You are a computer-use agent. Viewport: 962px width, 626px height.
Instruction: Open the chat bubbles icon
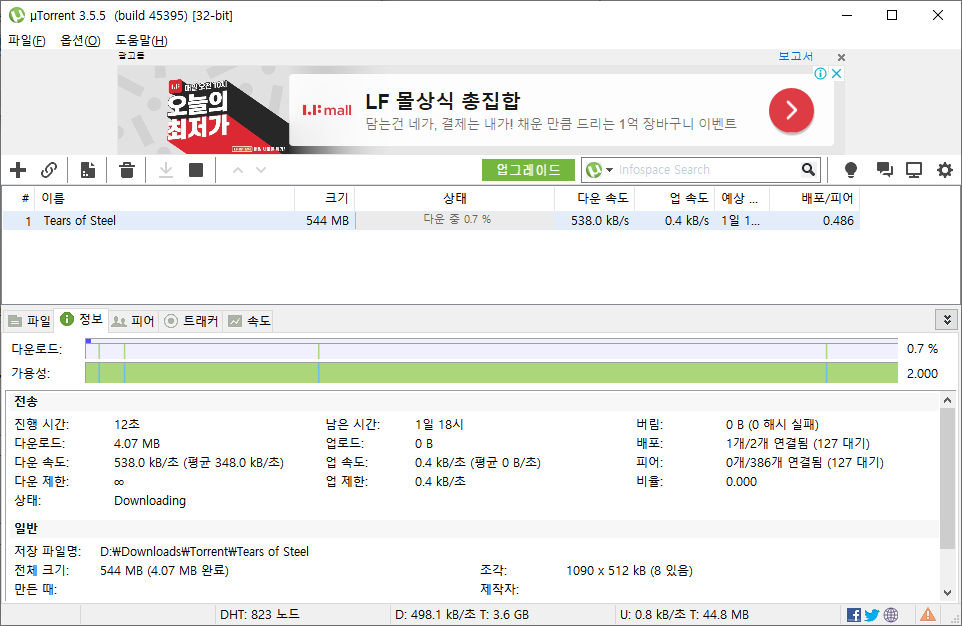pos(884,170)
